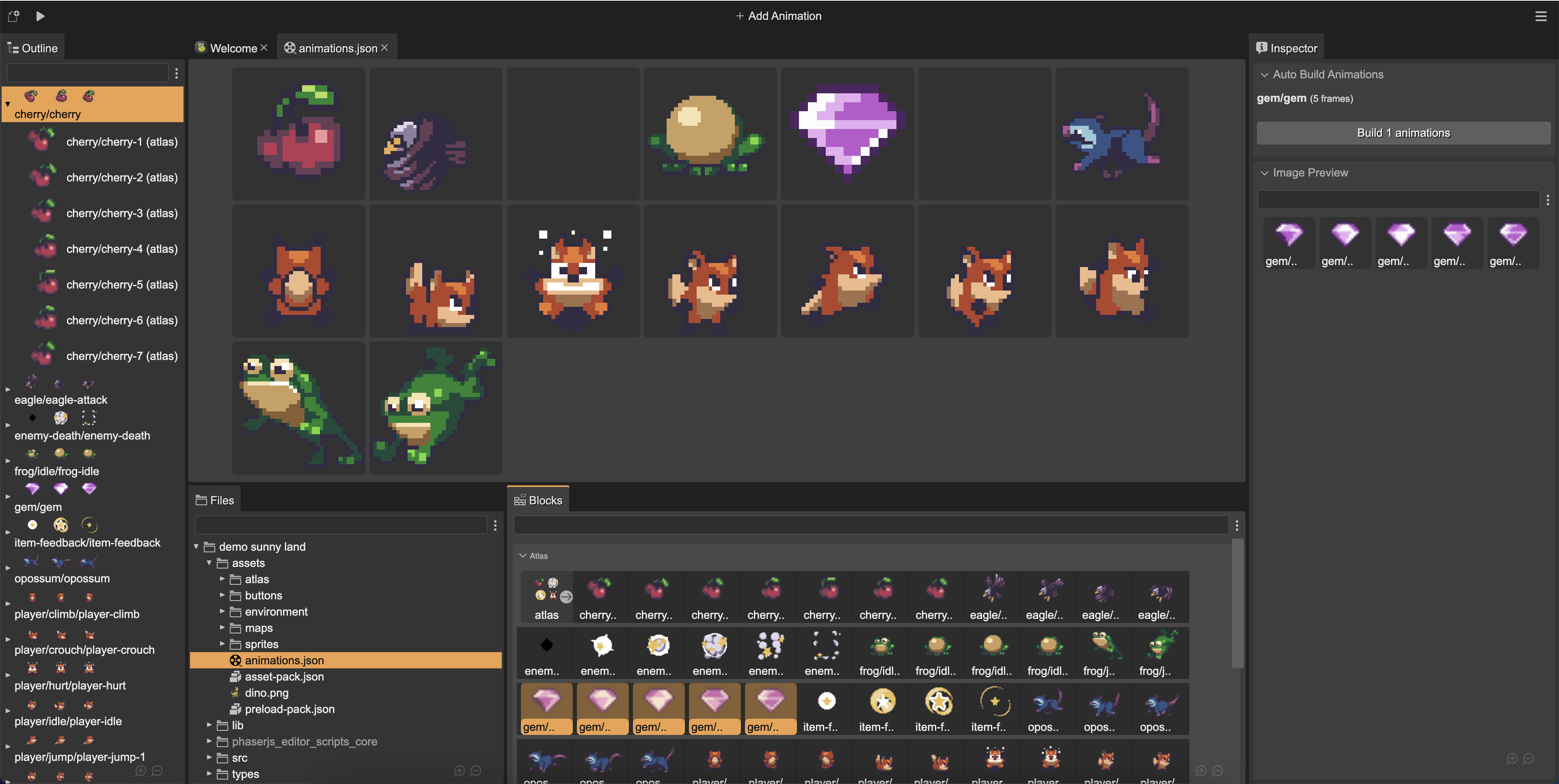Open the main hamburger menu
1559x784 pixels.
pos(1541,16)
